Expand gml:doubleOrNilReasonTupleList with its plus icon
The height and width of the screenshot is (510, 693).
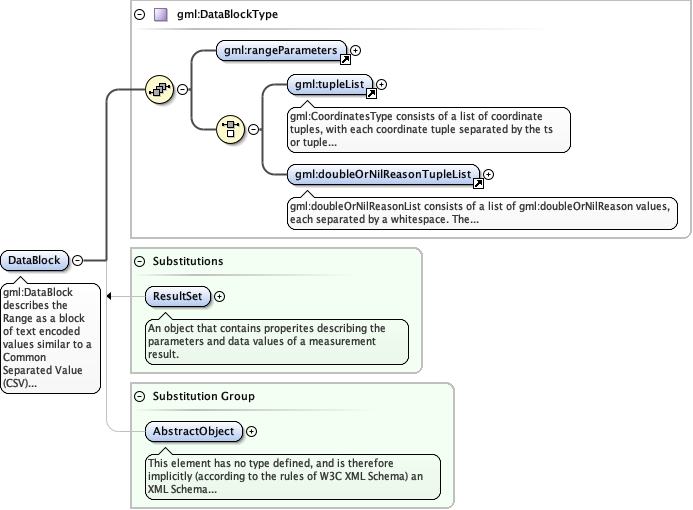point(488,175)
